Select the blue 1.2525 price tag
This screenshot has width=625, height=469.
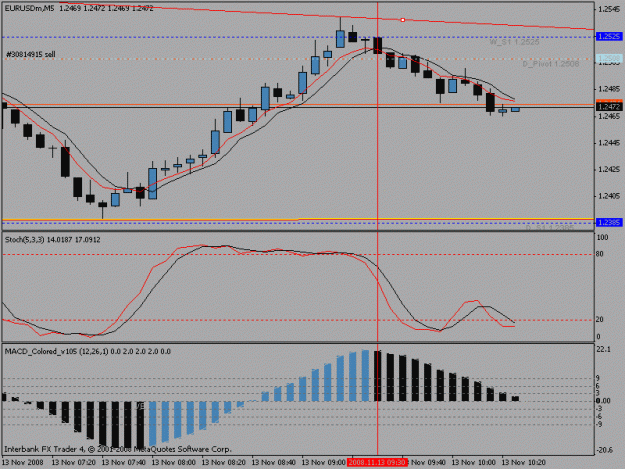(609, 37)
